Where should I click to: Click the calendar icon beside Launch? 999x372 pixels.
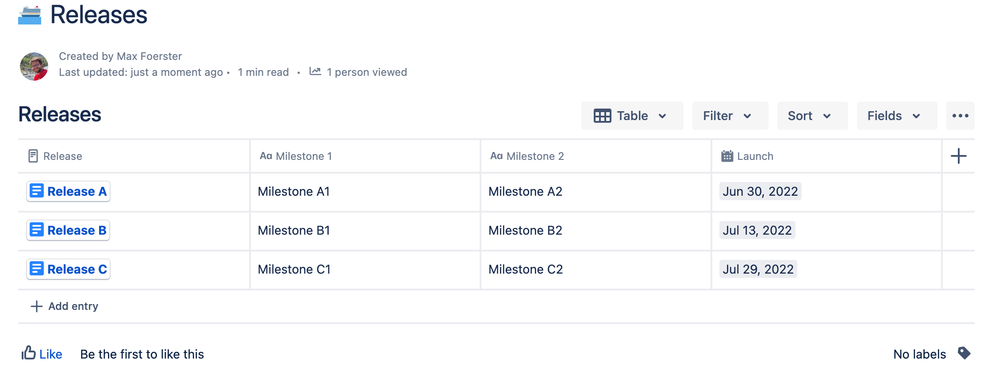[727, 156]
